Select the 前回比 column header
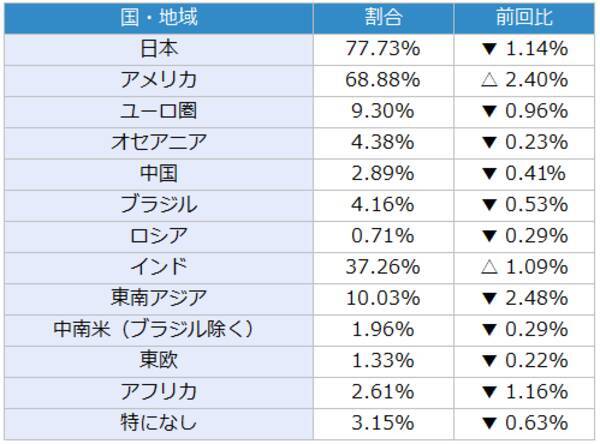The image size is (600, 444). pos(524,18)
